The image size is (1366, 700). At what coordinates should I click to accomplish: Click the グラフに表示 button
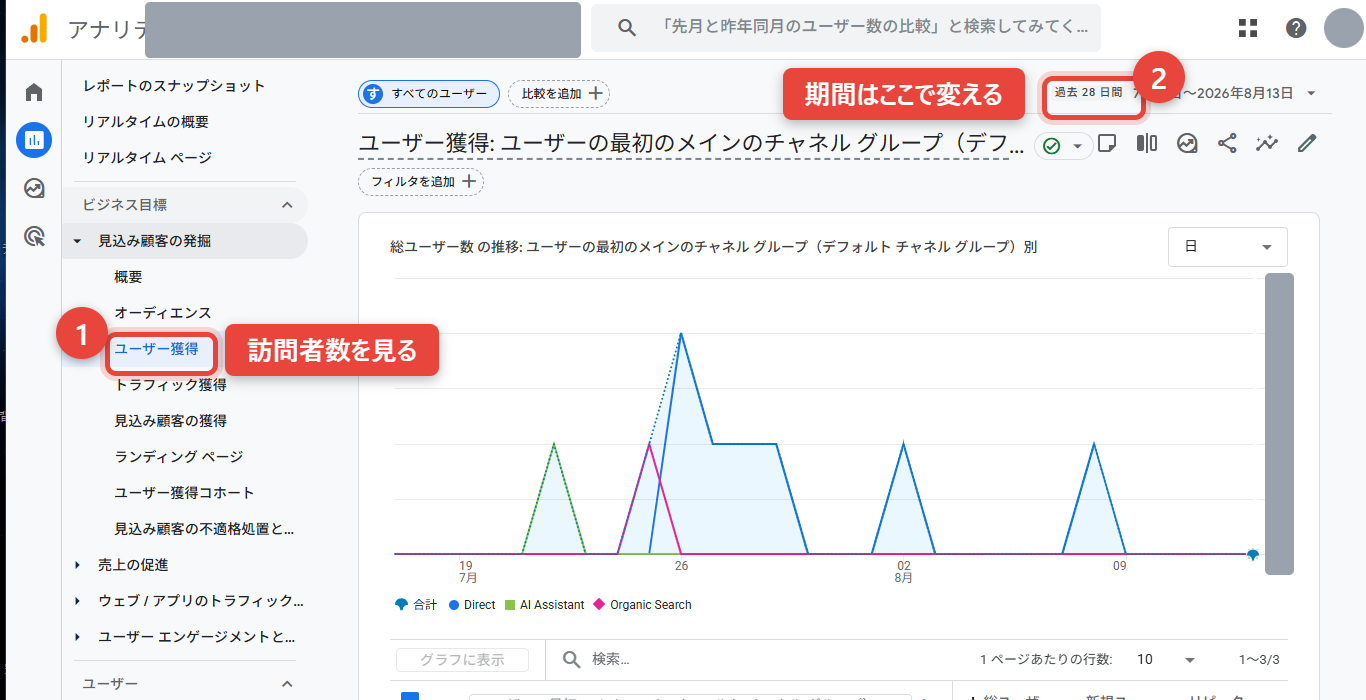click(462, 659)
